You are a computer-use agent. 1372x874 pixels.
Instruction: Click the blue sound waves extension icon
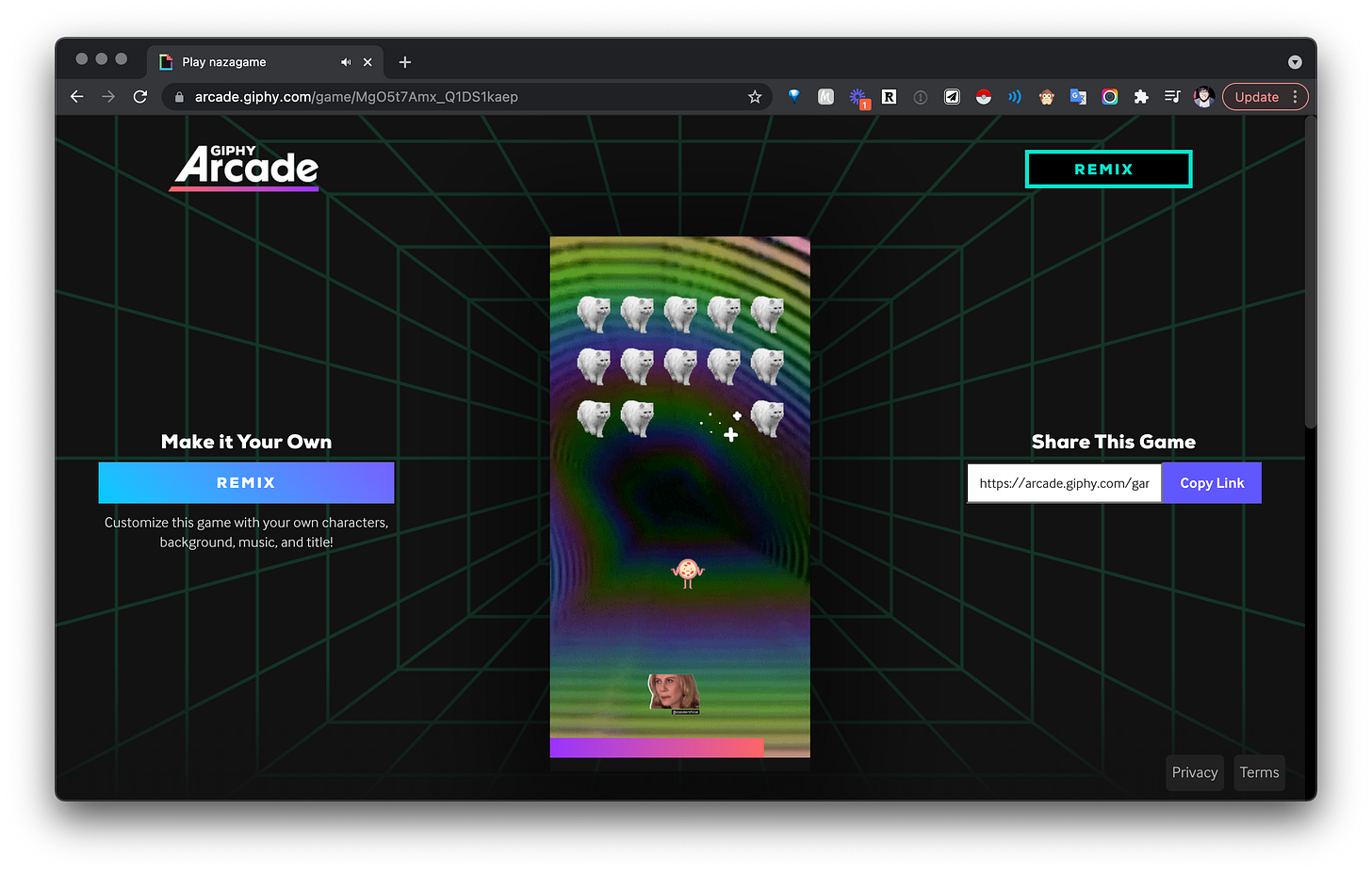point(1015,97)
